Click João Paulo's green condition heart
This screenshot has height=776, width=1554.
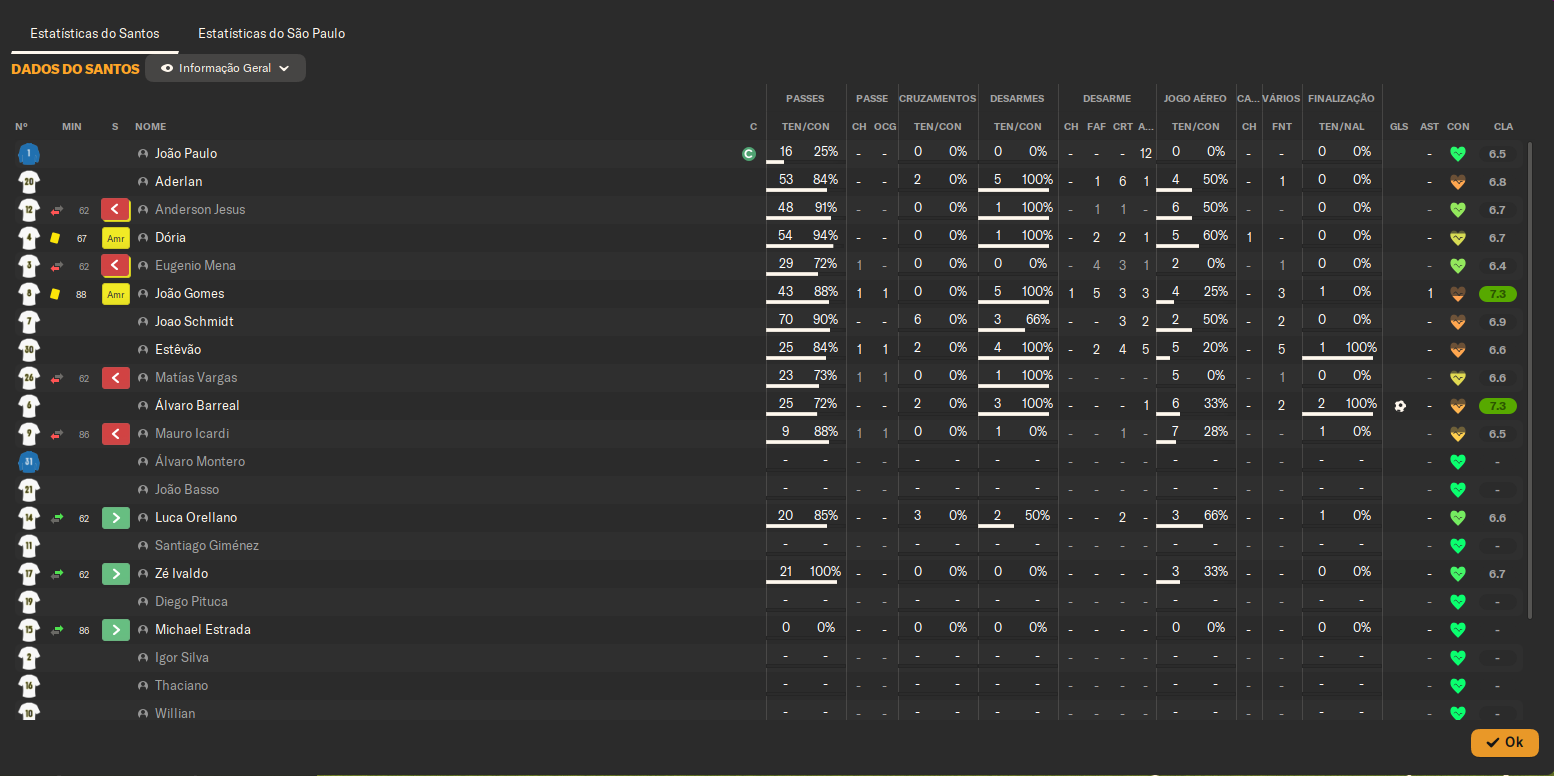click(x=1458, y=154)
